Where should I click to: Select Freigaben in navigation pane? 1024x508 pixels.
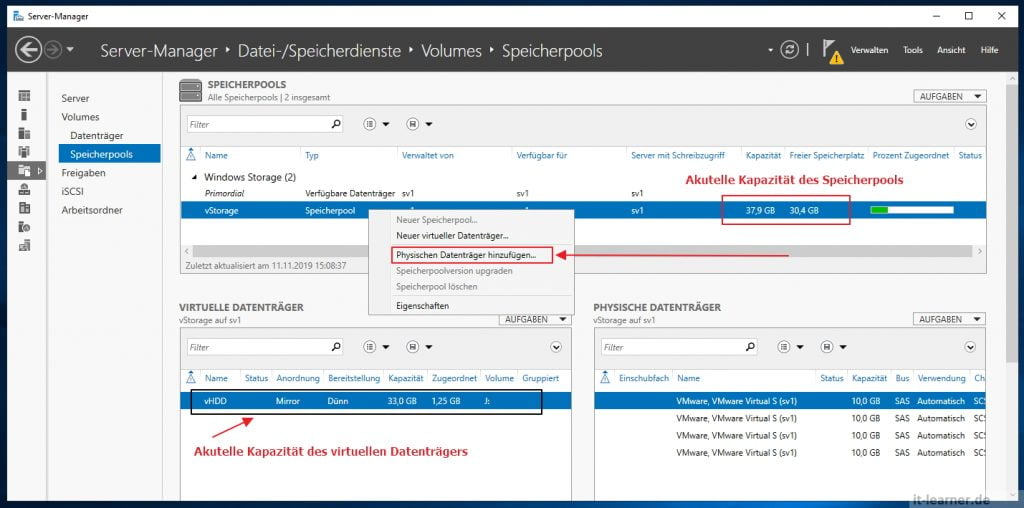tap(83, 173)
